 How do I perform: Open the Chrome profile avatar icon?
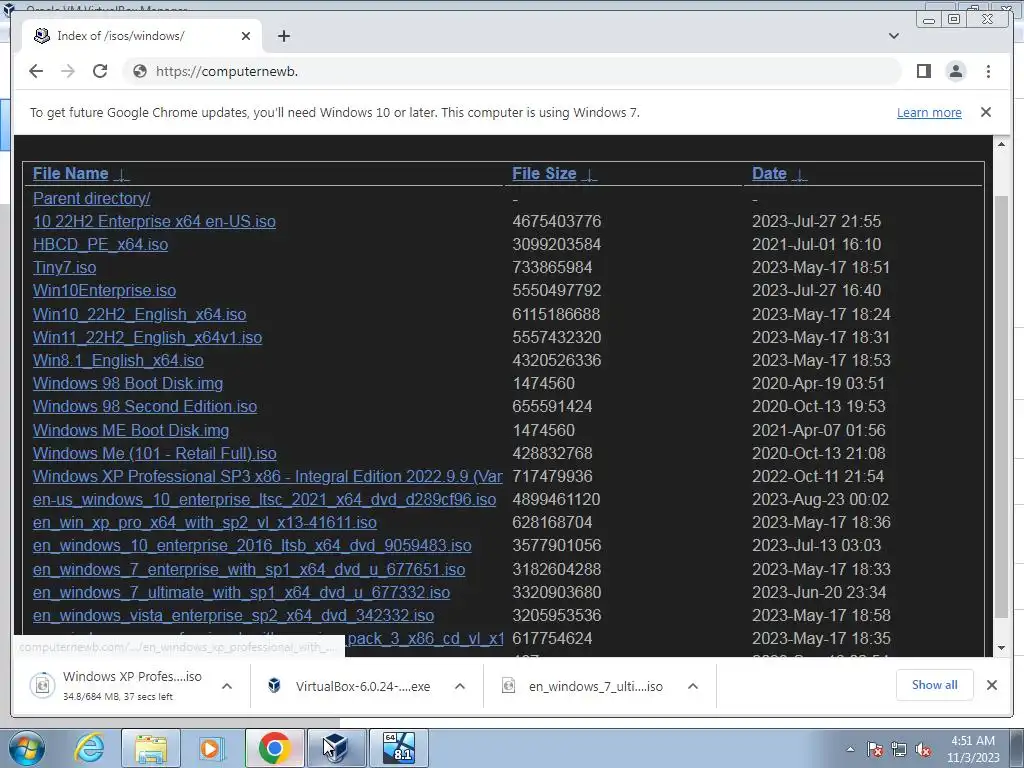point(955,71)
